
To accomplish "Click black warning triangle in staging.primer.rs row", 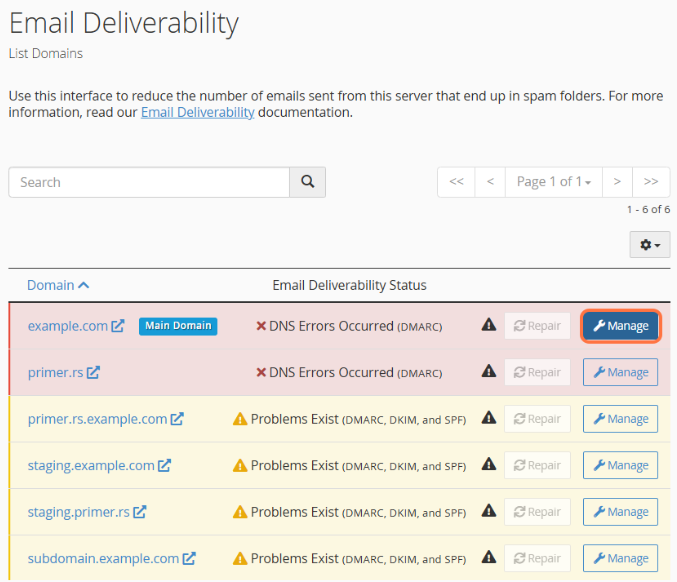I will pos(489,511).
